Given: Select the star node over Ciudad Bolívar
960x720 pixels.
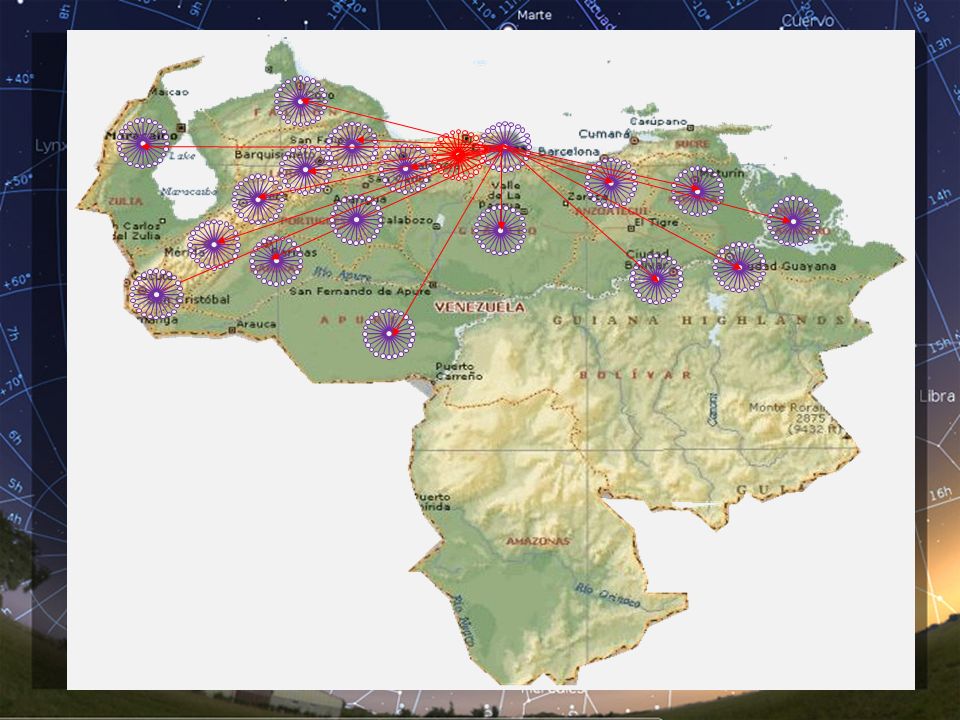Looking at the screenshot, I should (656, 279).
